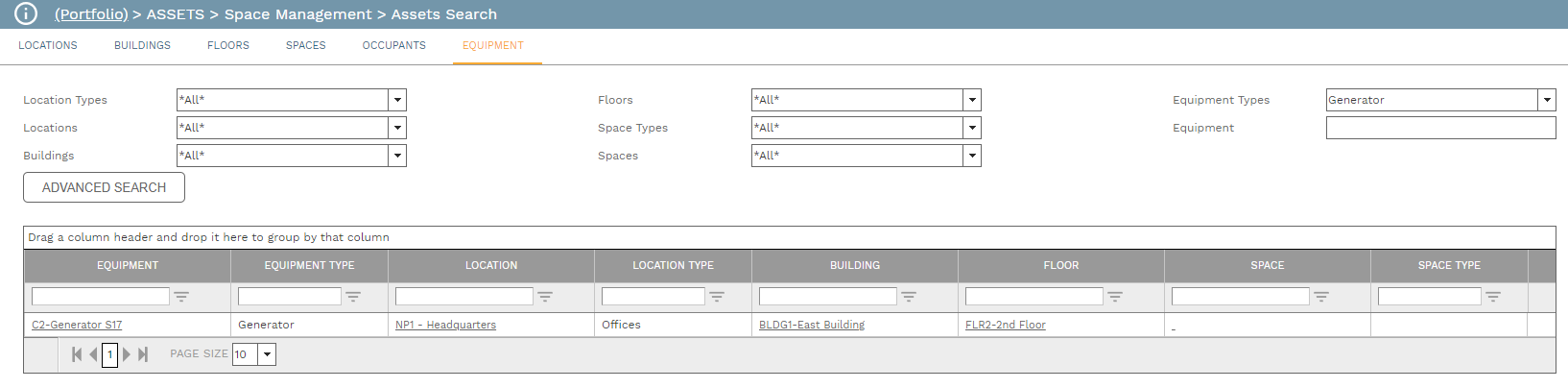This screenshot has width=1568, height=388.
Task: Open the Floor column filter icon
Action: (1115, 297)
